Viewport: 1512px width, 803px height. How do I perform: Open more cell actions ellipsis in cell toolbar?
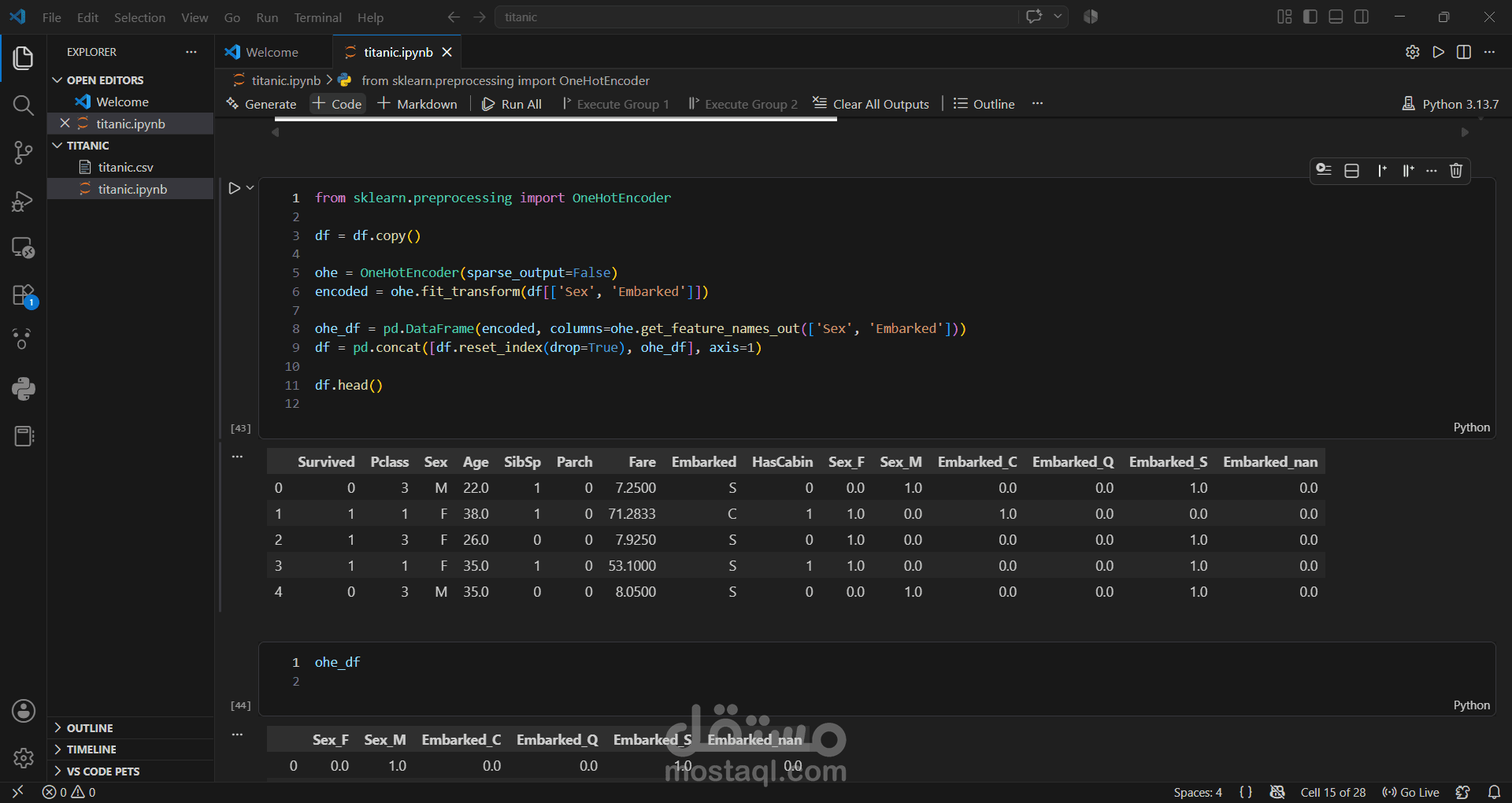pos(1432,171)
